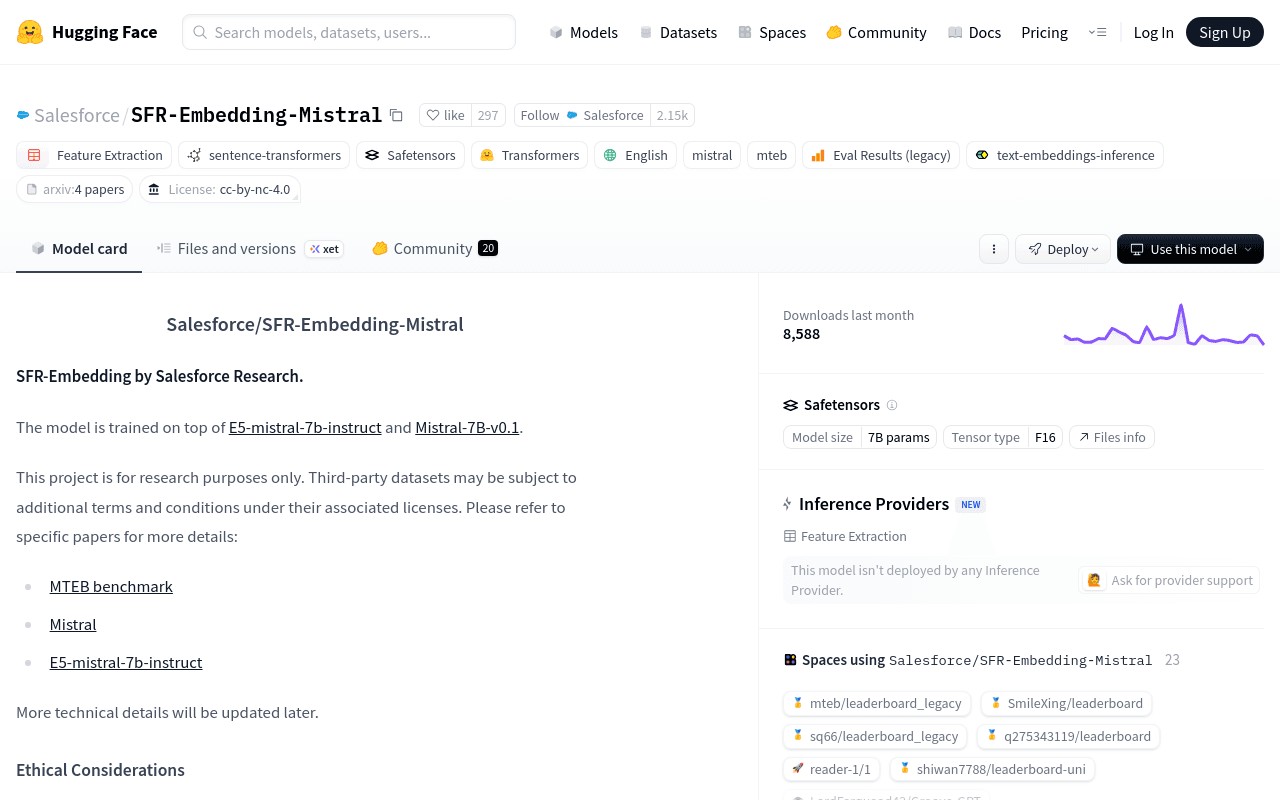Click the mistral tag

click(x=712, y=155)
